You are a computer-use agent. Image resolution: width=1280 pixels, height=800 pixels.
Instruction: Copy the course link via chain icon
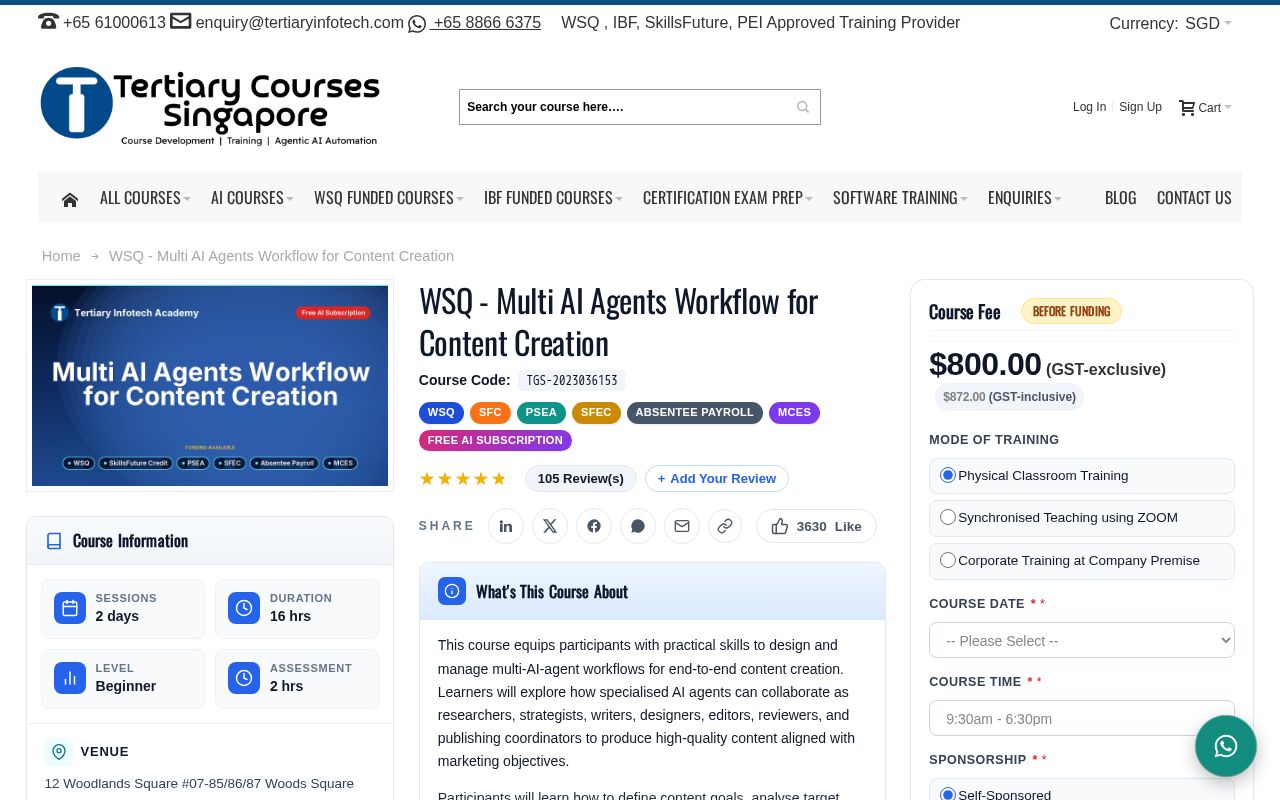click(725, 526)
